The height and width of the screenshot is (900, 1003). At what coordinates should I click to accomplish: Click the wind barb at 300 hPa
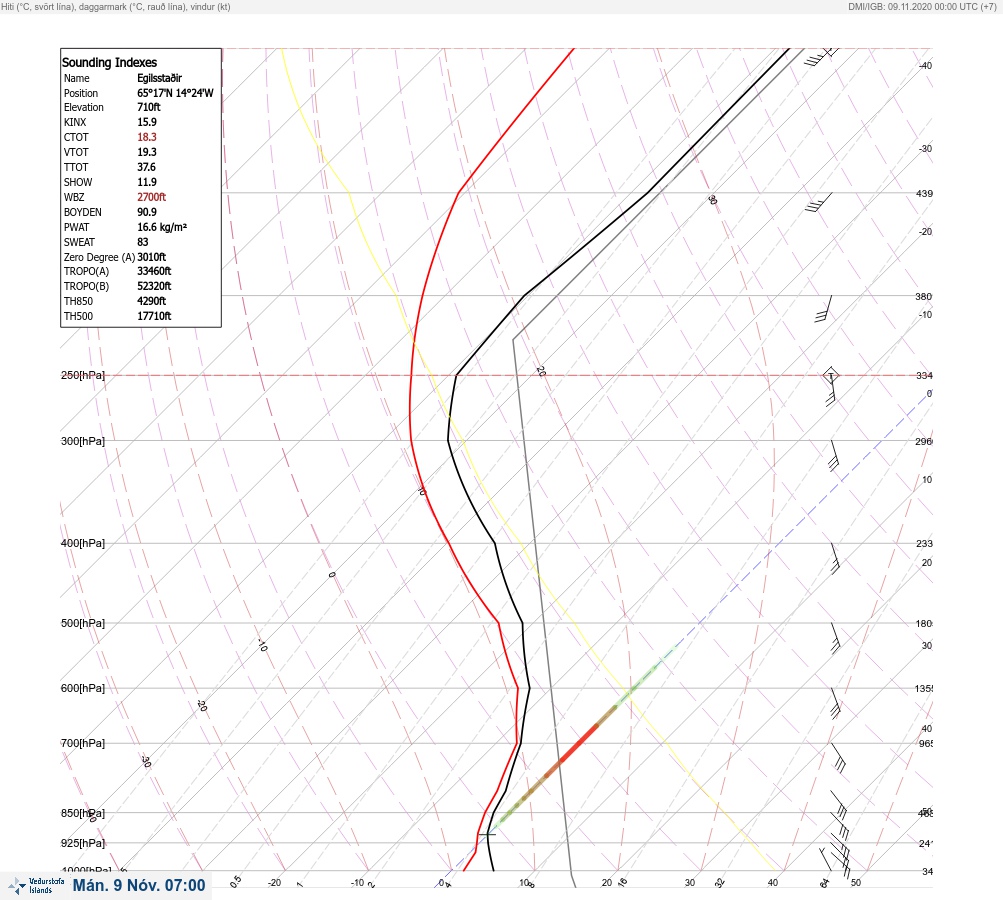point(833,455)
